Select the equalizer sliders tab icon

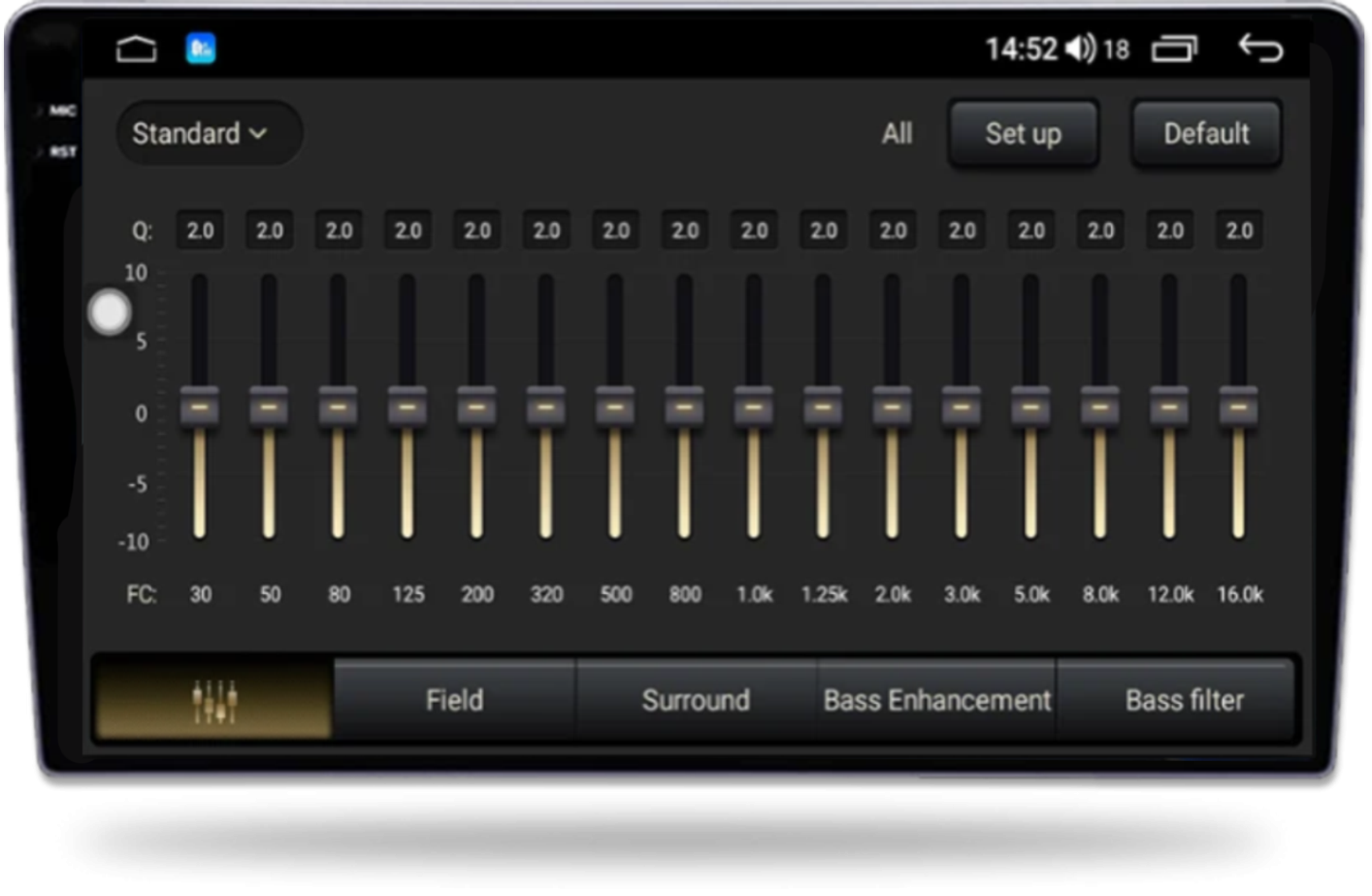(214, 700)
